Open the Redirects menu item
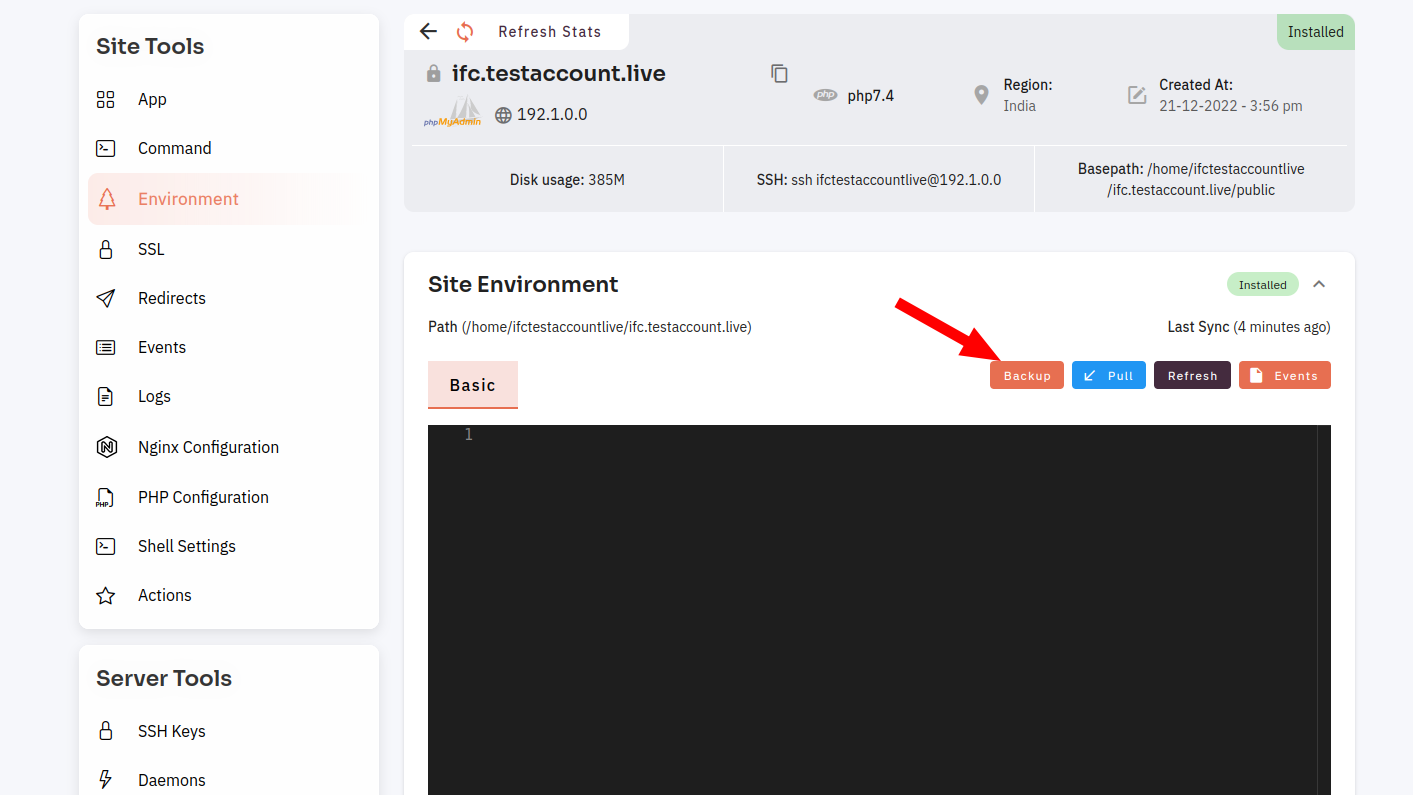Viewport: 1413px width, 795px height. point(228,298)
